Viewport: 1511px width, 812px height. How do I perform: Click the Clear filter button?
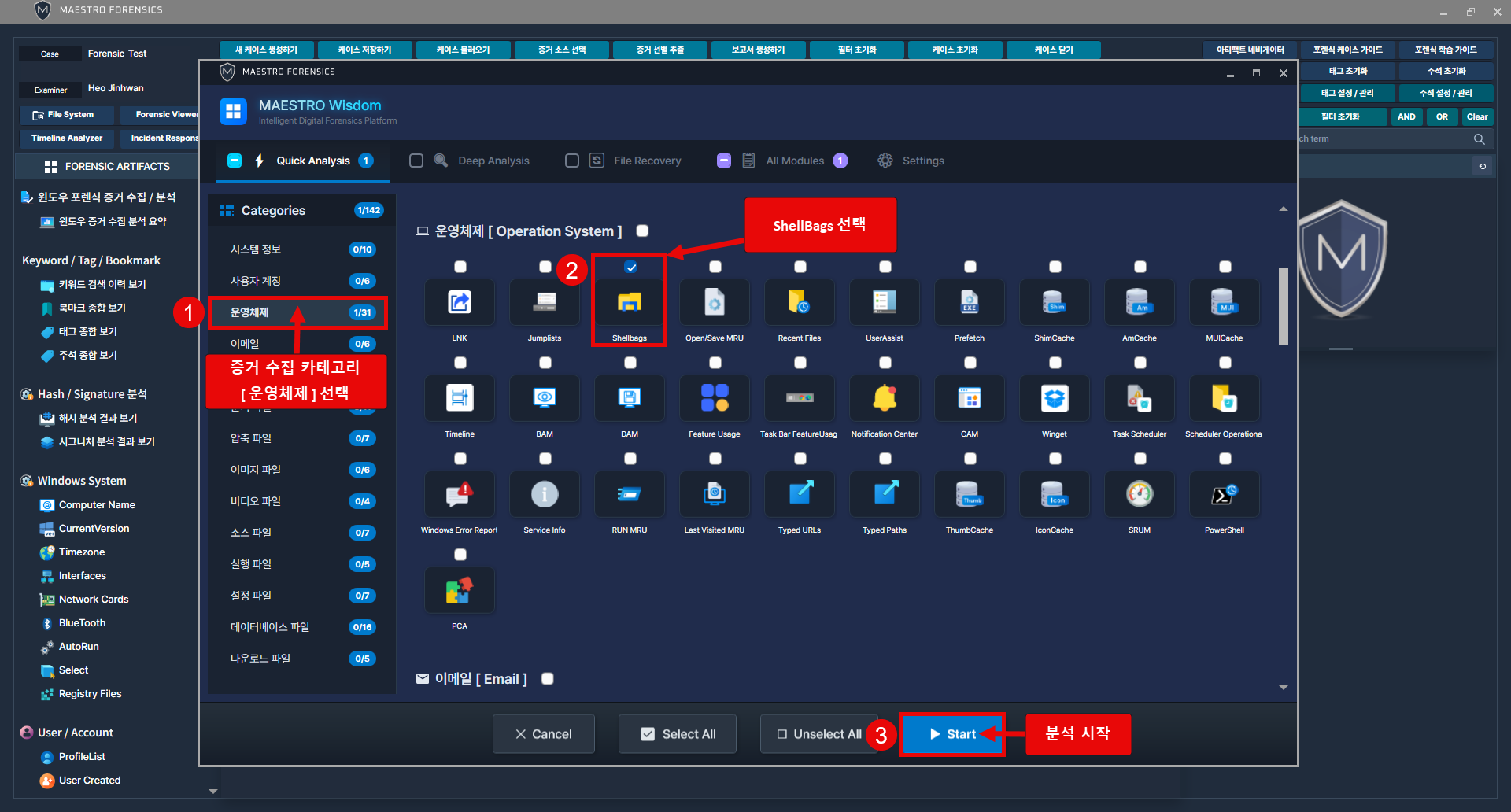(x=1477, y=116)
